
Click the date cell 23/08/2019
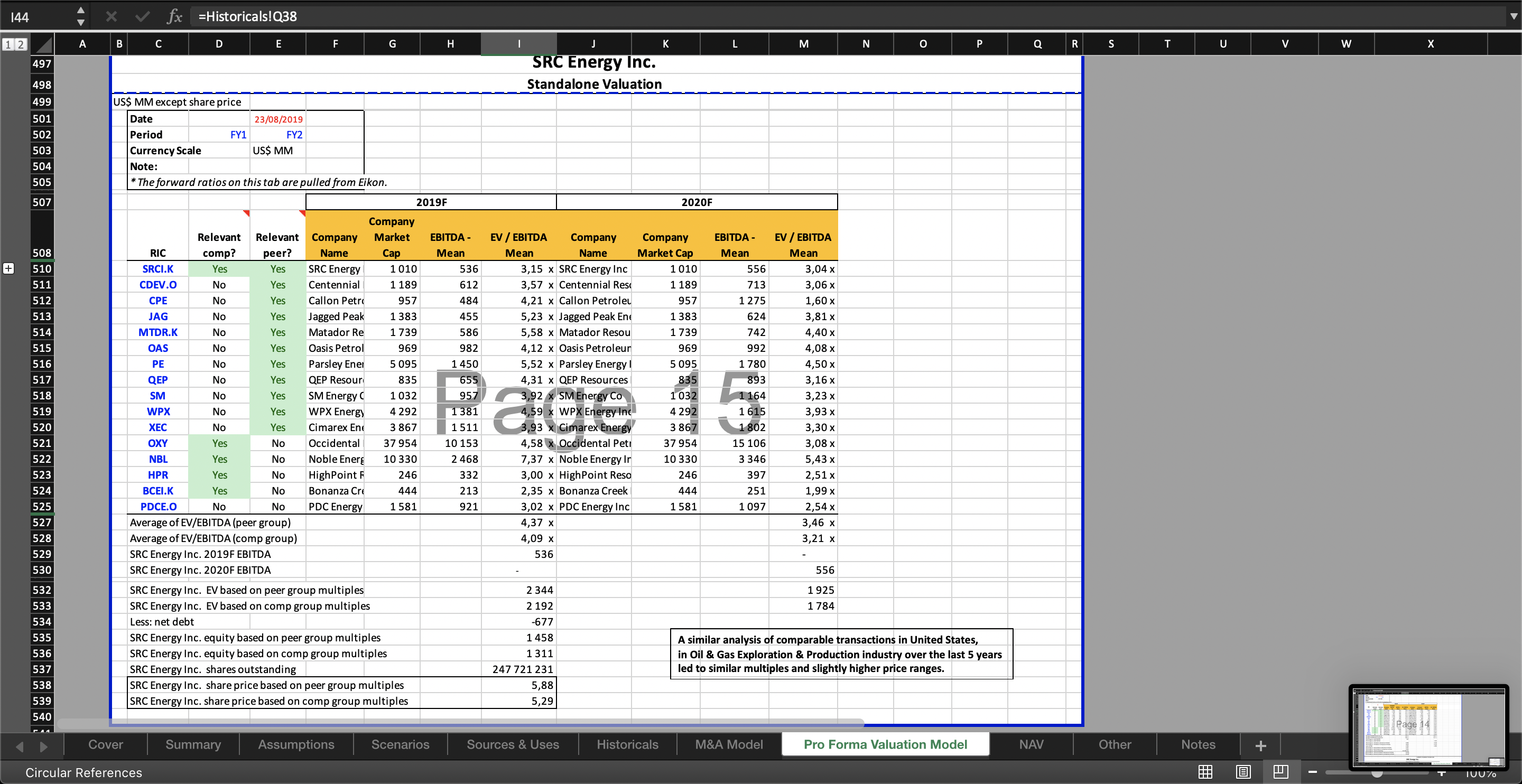277,119
